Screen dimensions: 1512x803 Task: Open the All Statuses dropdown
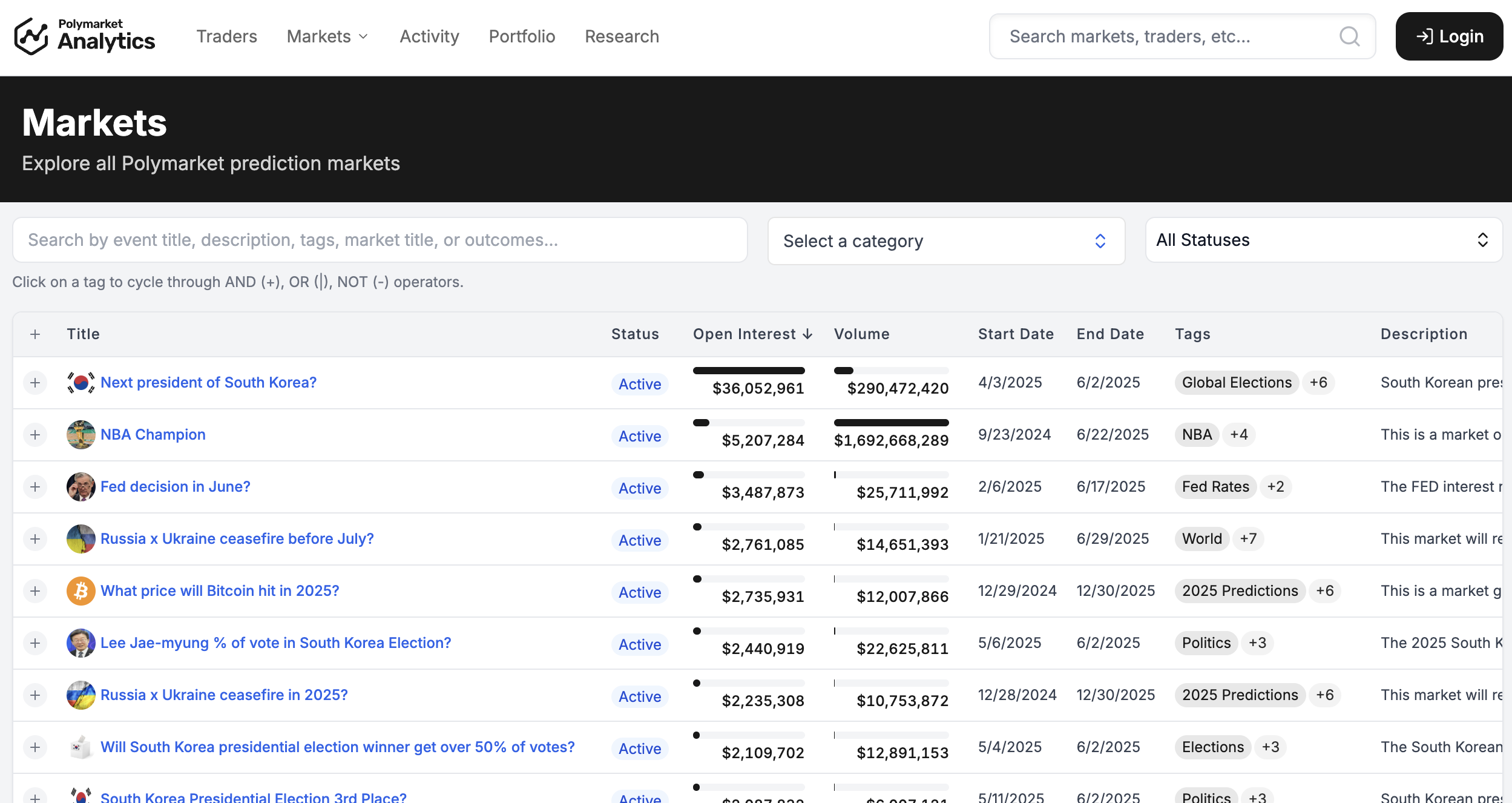(x=1323, y=240)
